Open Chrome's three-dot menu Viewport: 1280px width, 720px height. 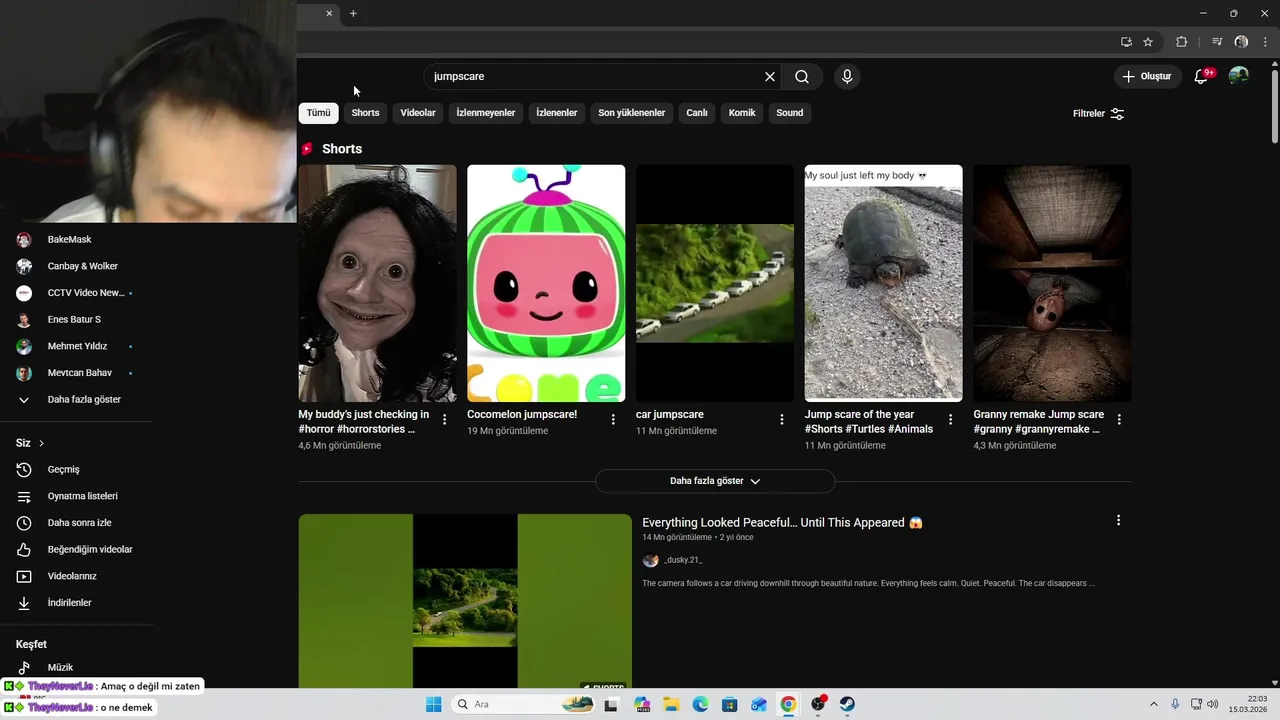(x=1265, y=42)
